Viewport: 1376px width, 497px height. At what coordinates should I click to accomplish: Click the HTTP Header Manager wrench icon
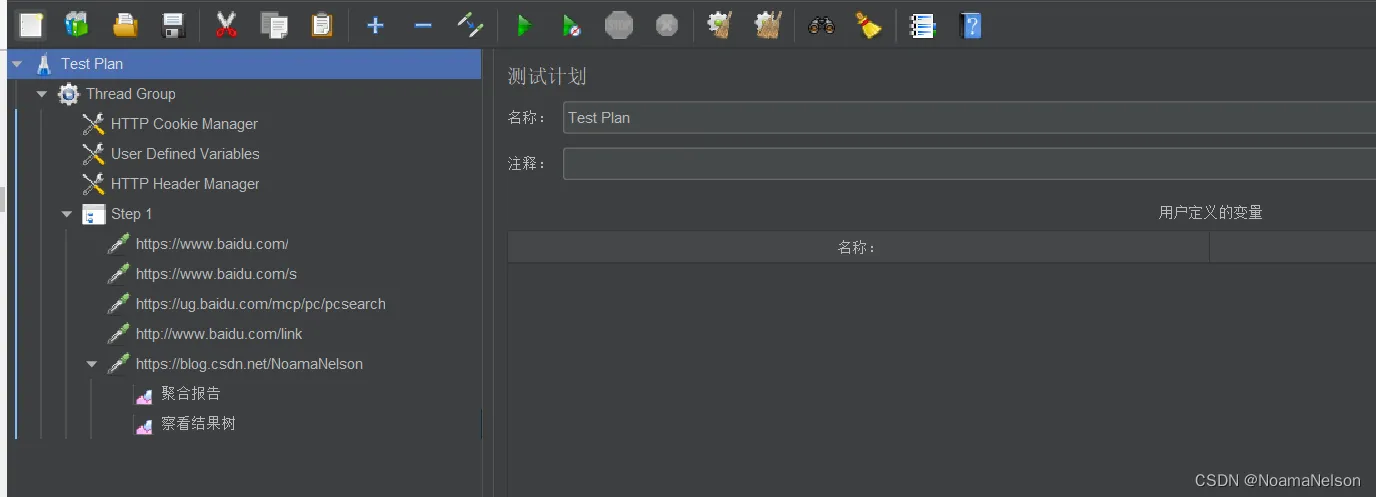click(x=93, y=184)
